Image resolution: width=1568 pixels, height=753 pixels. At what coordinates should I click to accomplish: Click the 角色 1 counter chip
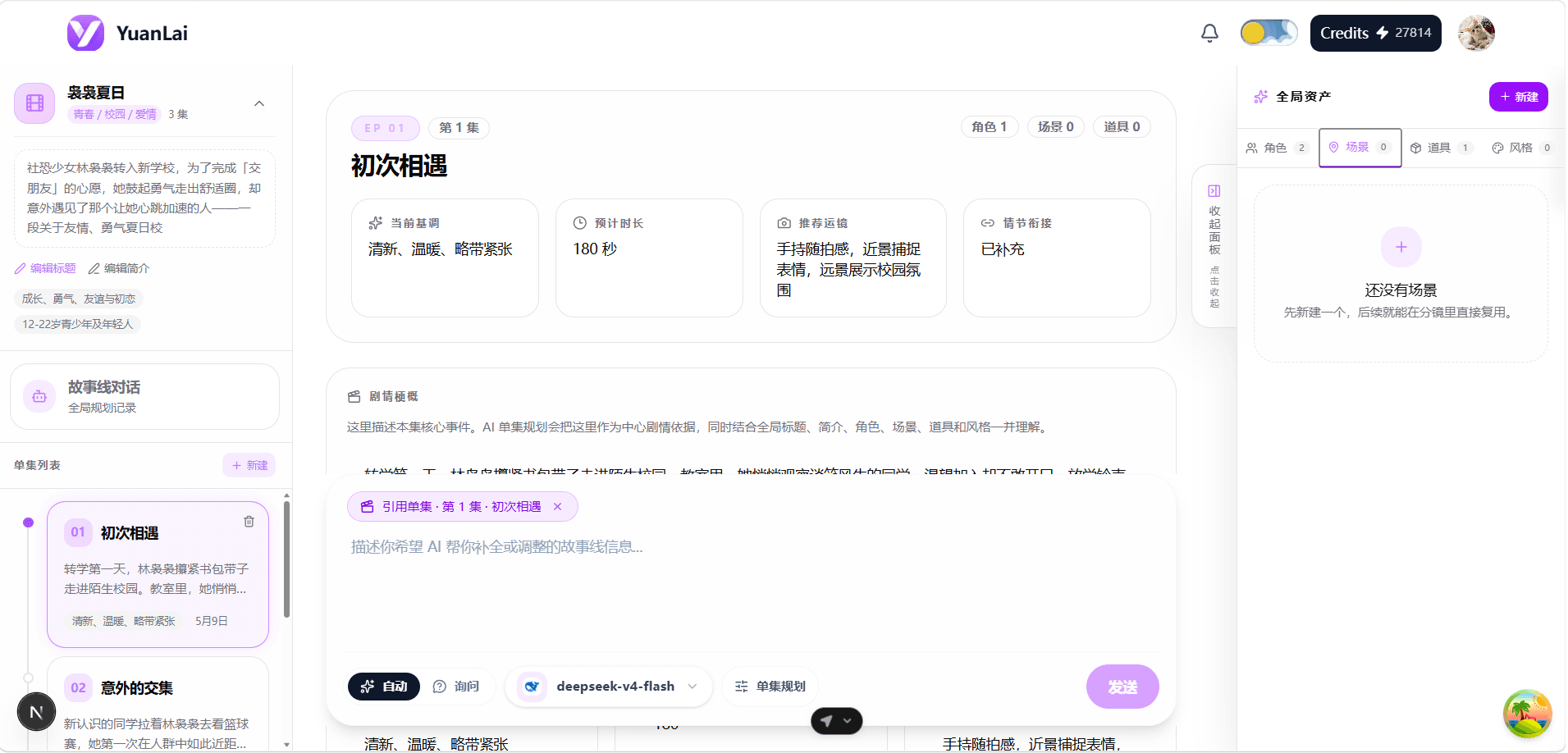click(990, 127)
